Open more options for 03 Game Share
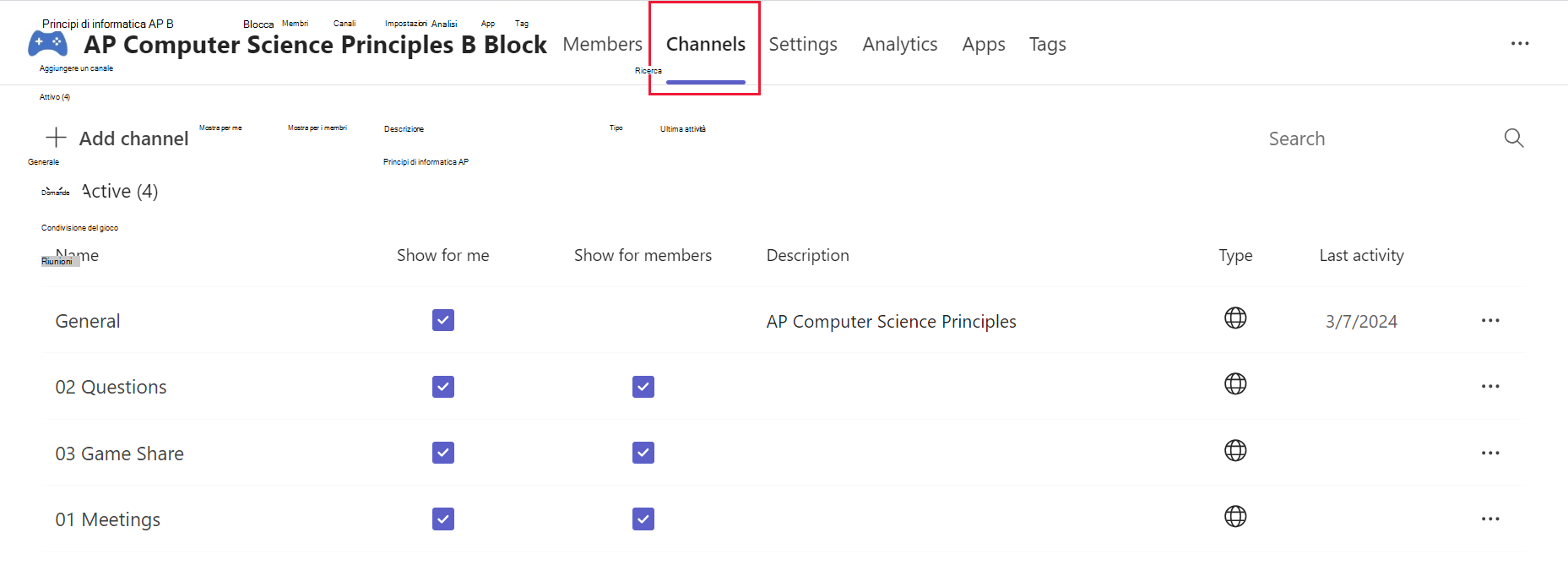The height and width of the screenshot is (565, 1568). 1490,454
